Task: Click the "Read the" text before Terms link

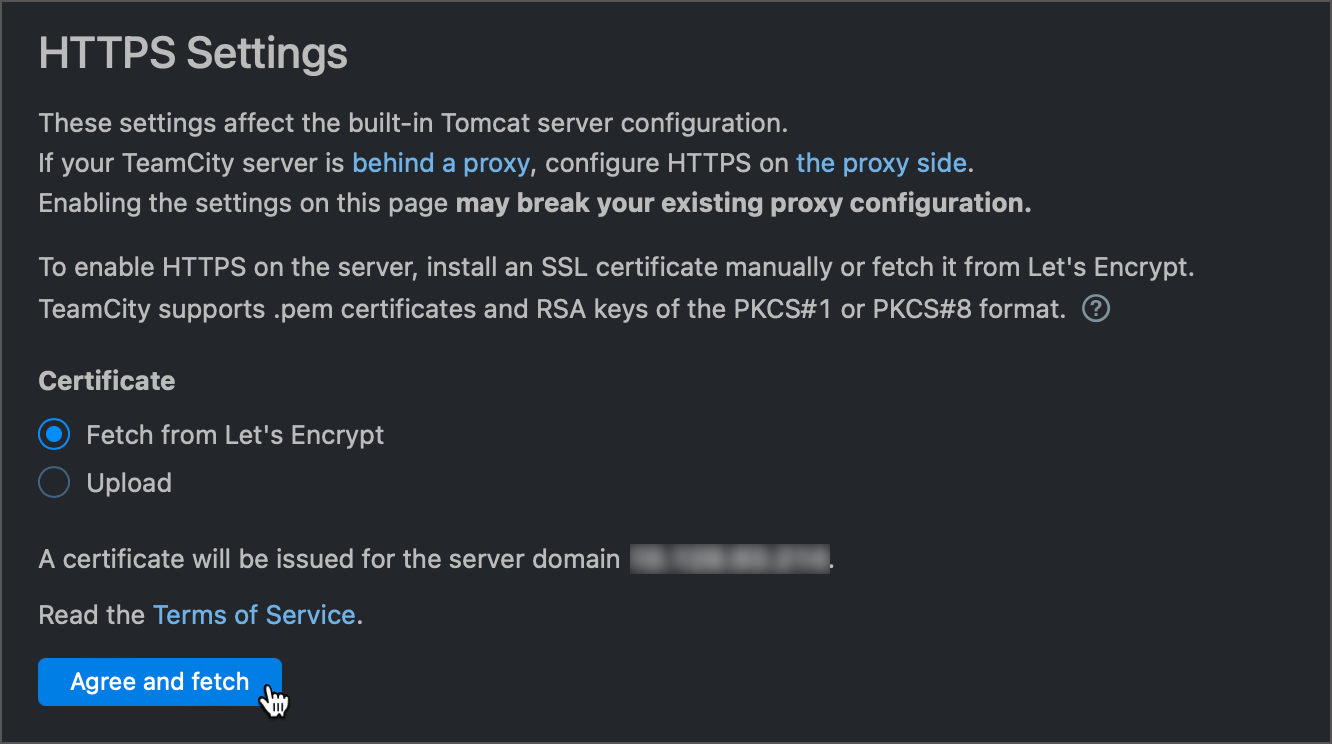Action: 92,614
